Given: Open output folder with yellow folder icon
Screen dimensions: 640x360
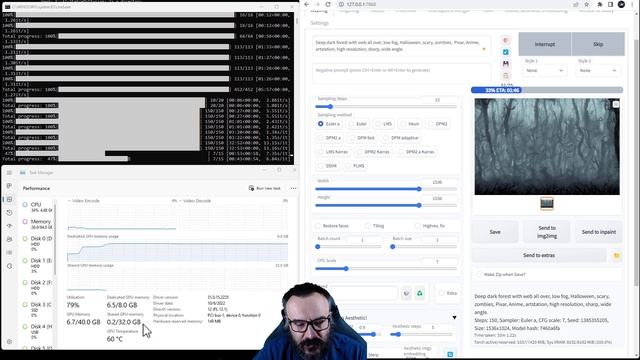Looking at the screenshot, I should click(617, 256).
